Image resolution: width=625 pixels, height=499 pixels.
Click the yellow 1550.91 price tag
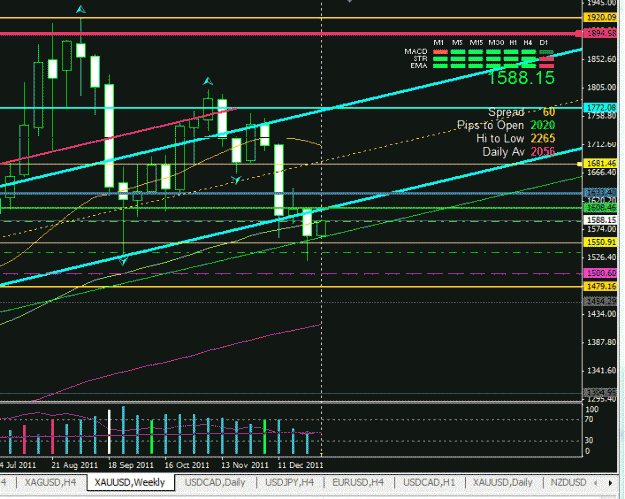[600, 242]
